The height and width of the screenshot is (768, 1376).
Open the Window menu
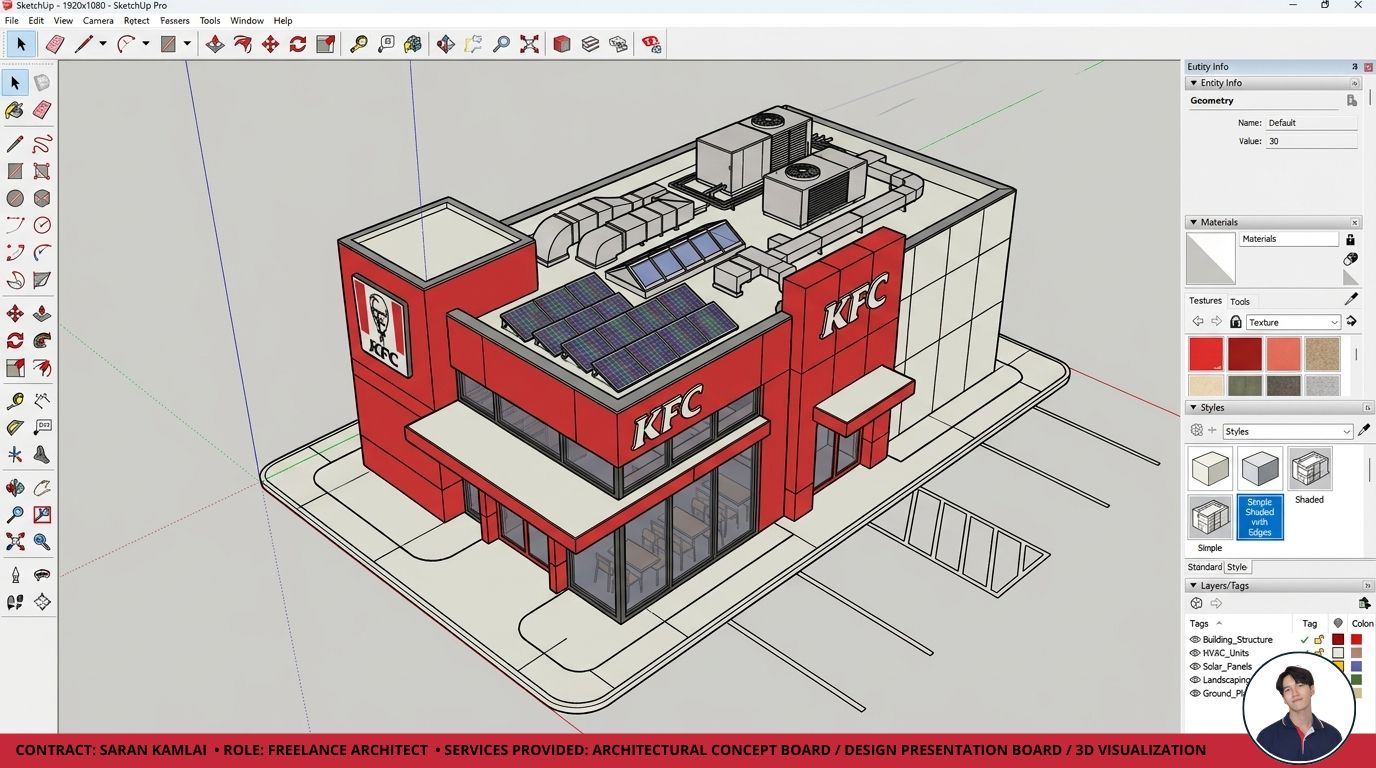[x=247, y=20]
